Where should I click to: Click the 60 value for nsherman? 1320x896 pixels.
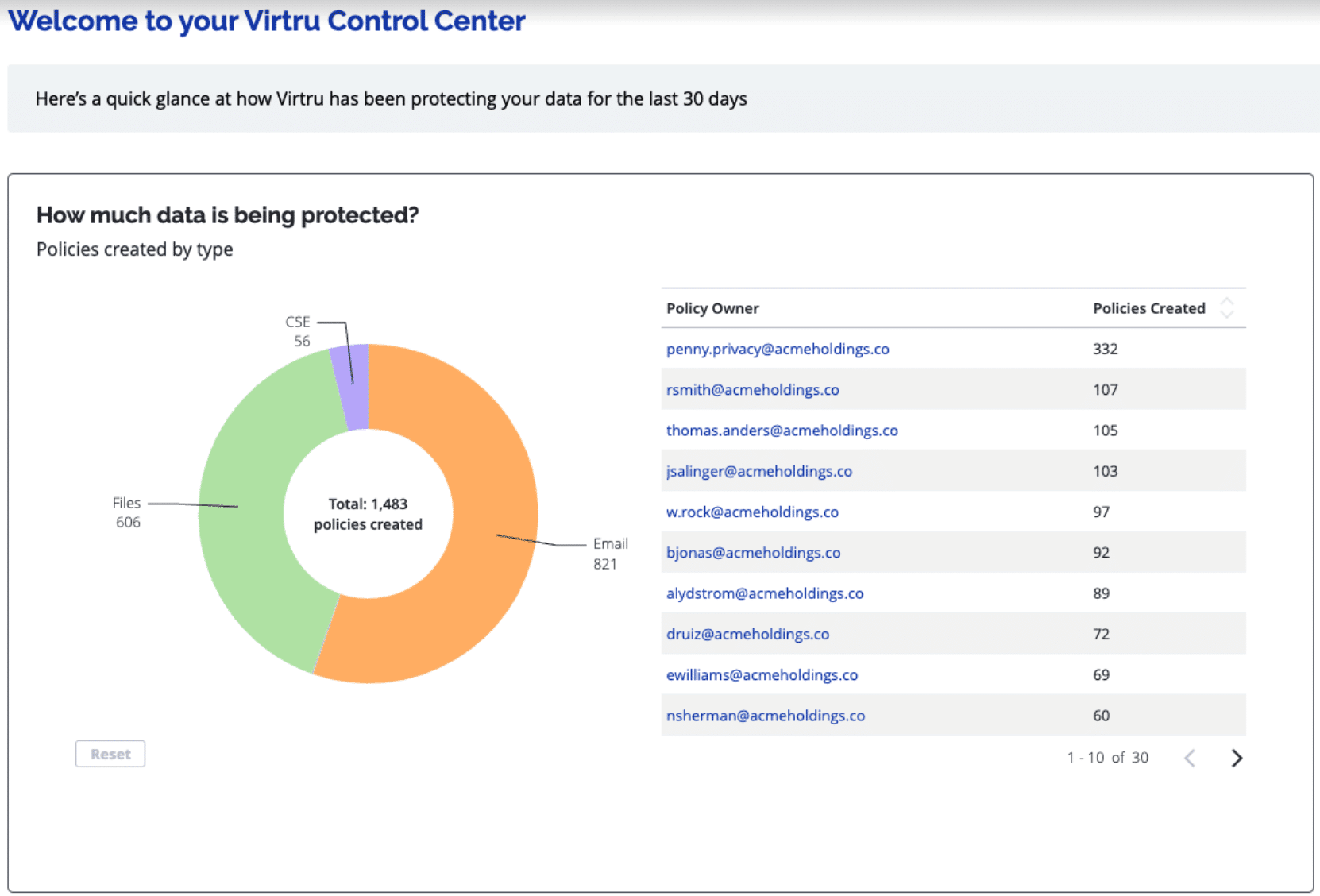point(1101,716)
